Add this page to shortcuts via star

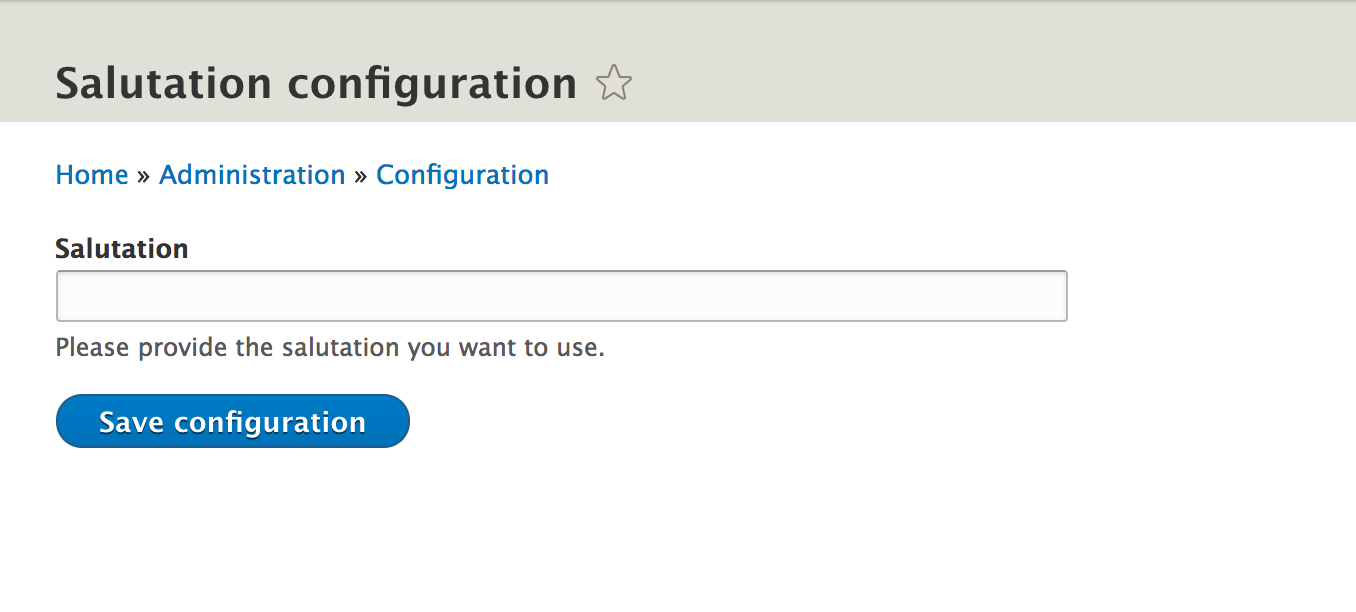614,83
